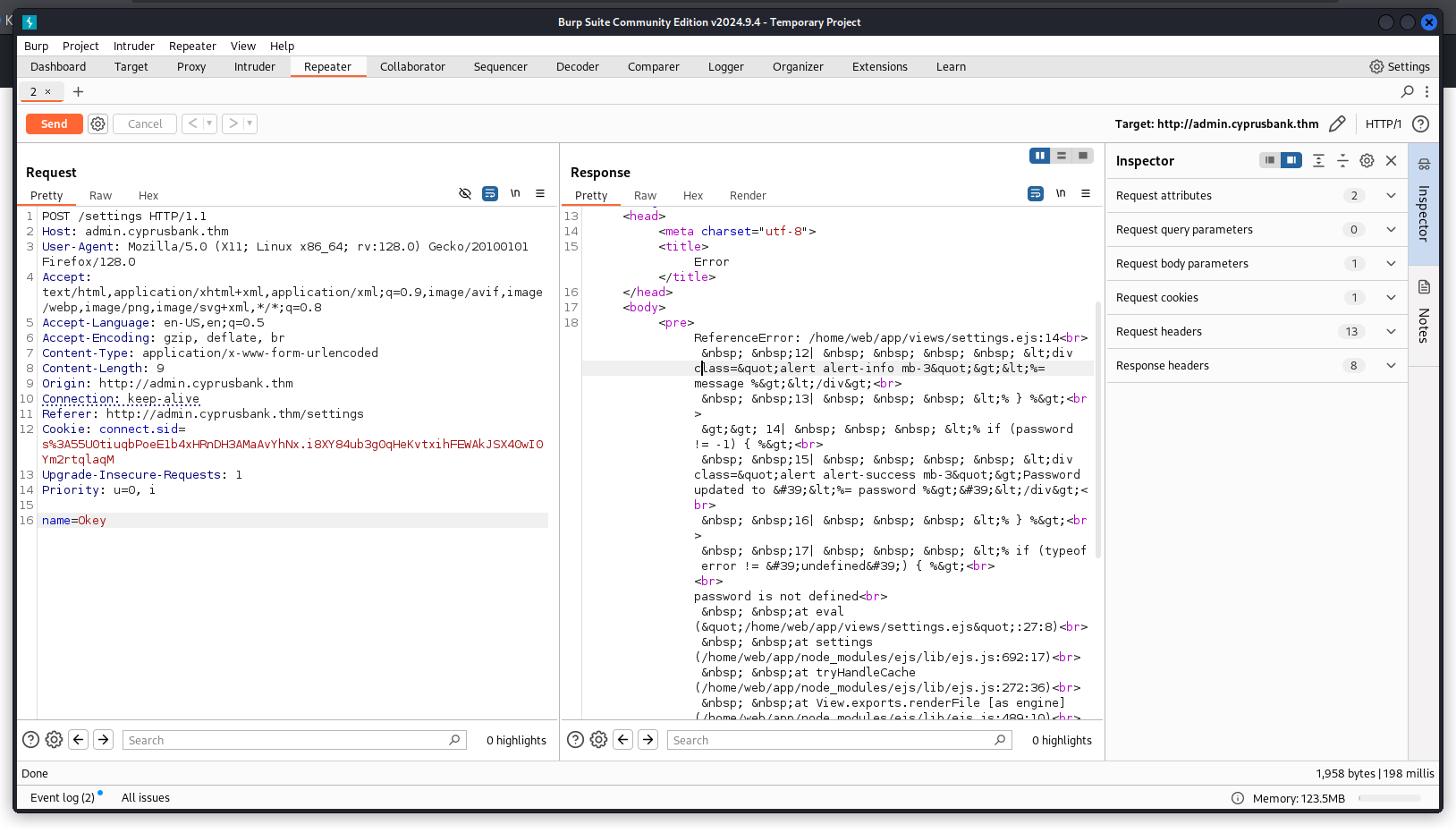Select combined tabbed layout view
Screen dimensions: 1456x833
coord(1083,156)
